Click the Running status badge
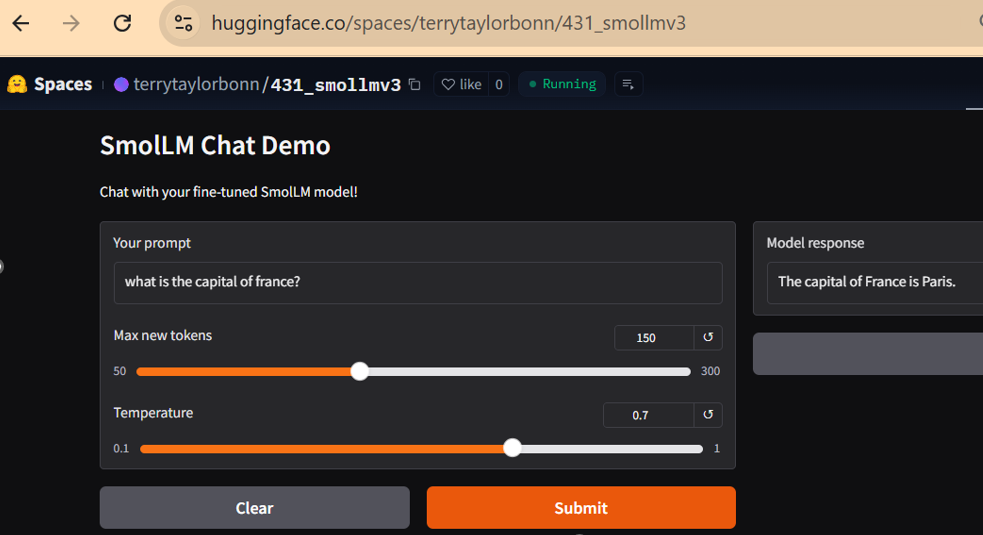The height and width of the screenshot is (535, 983). click(562, 84)
